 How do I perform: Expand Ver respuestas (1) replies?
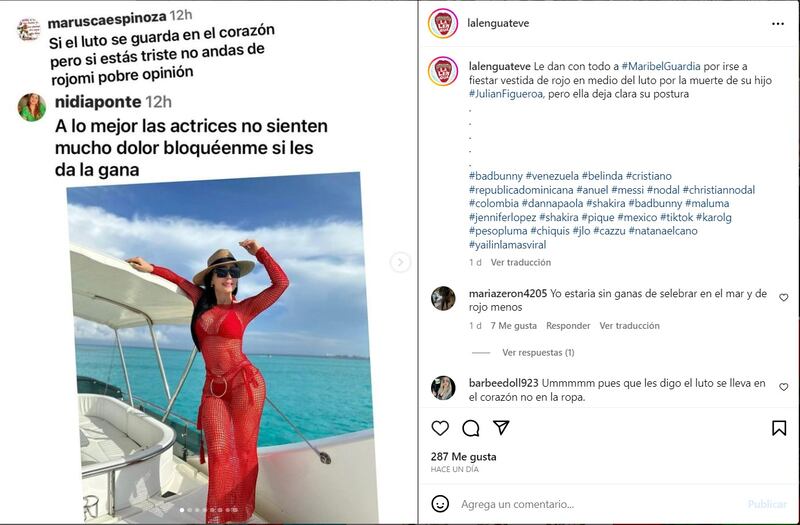click(x=538, y=353)
